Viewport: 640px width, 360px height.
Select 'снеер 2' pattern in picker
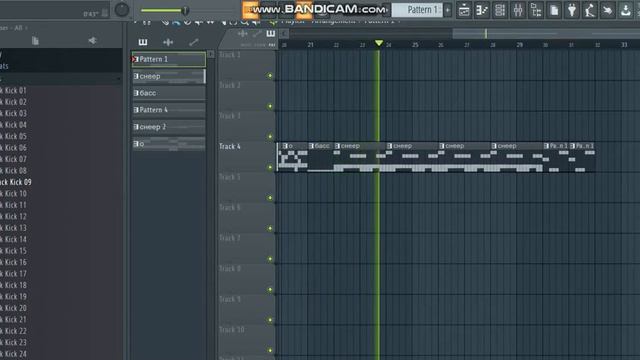coord(169,127)
